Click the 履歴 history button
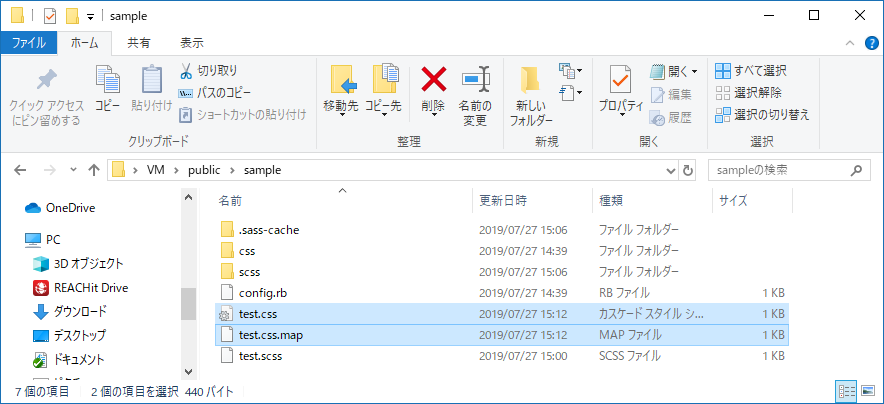This screenshot has width=884, height=404. [671, 117]
